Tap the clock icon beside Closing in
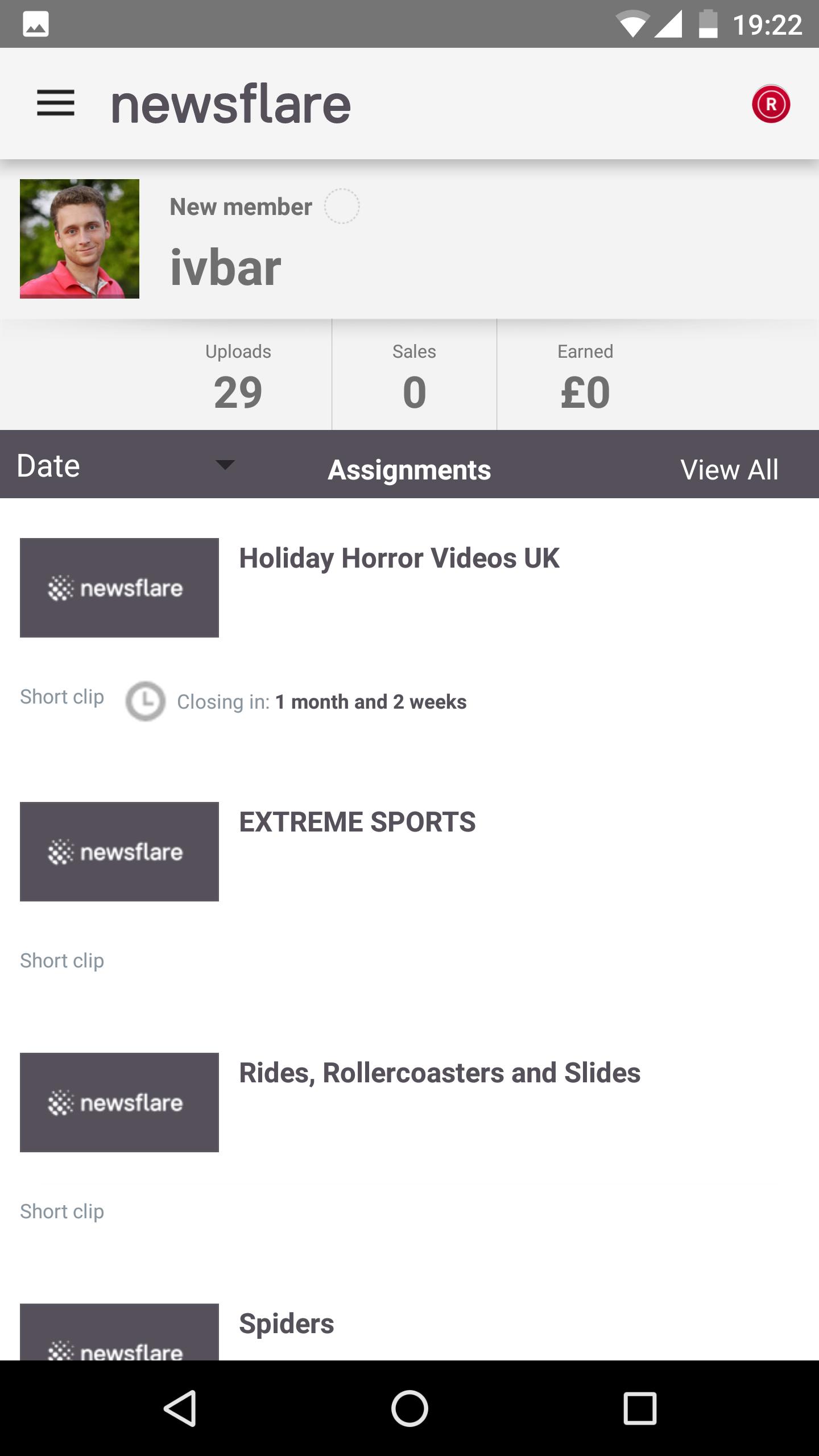This screenshot has height=1456, width=819. point(146,701)
